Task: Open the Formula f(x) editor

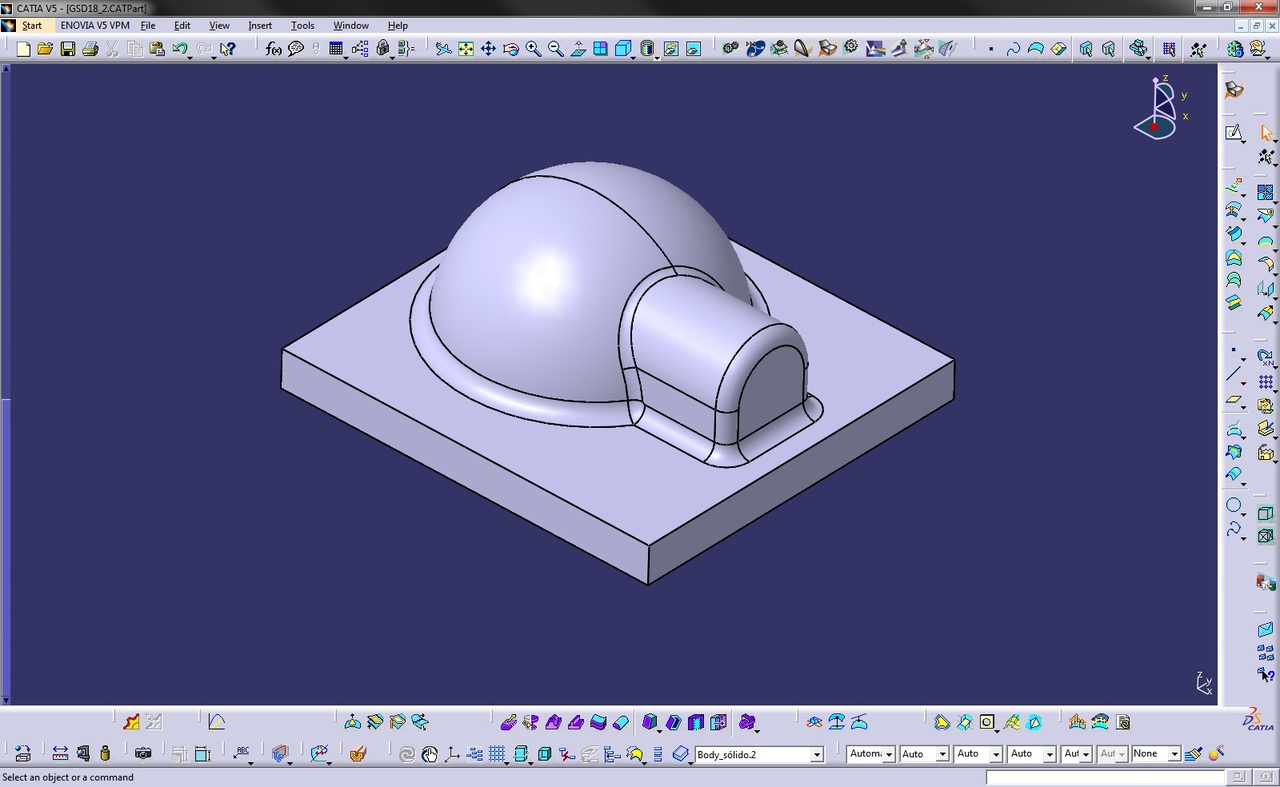Action: (x=274, y=48)
